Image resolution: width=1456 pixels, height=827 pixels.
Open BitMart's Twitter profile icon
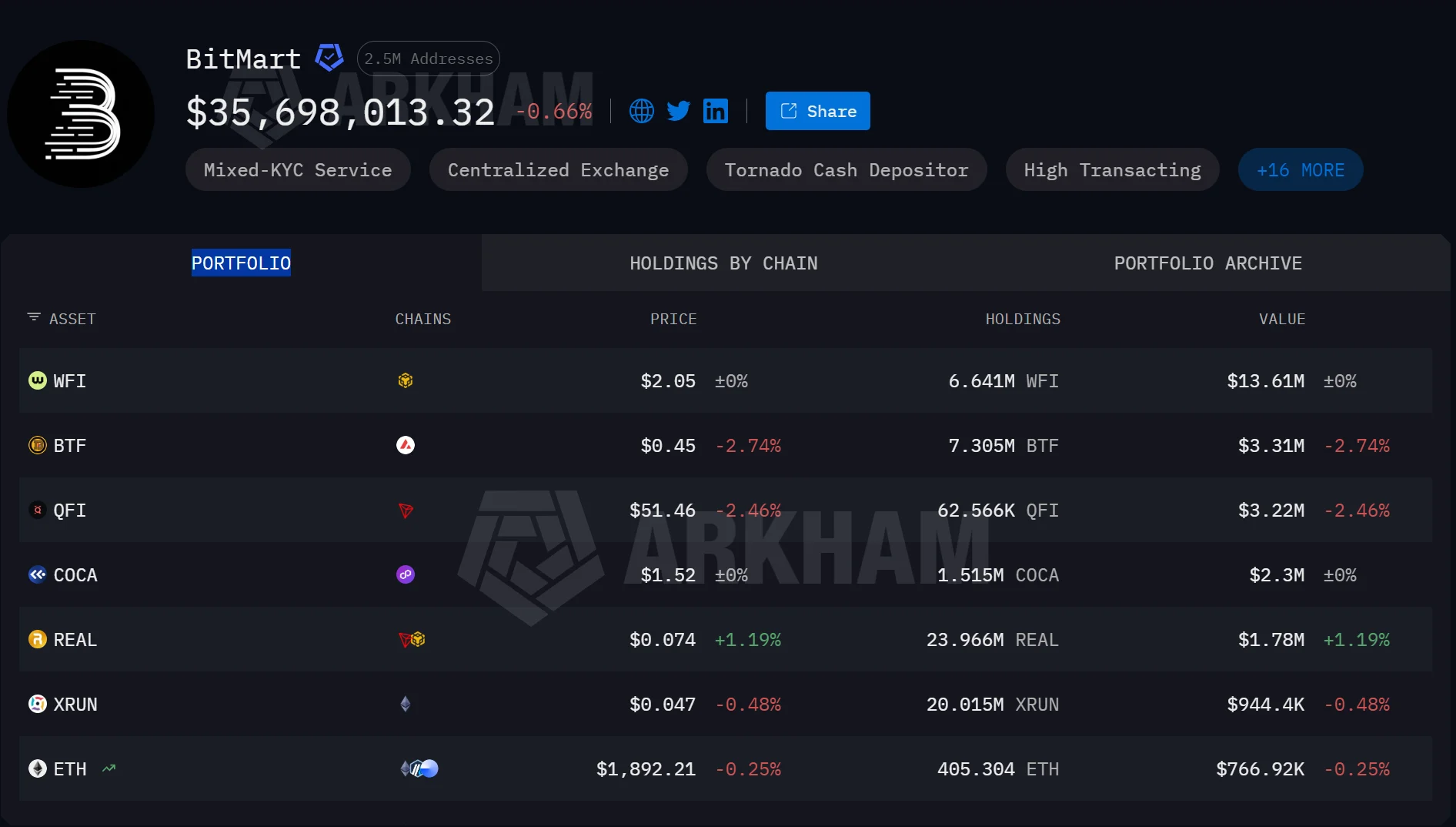678,111
